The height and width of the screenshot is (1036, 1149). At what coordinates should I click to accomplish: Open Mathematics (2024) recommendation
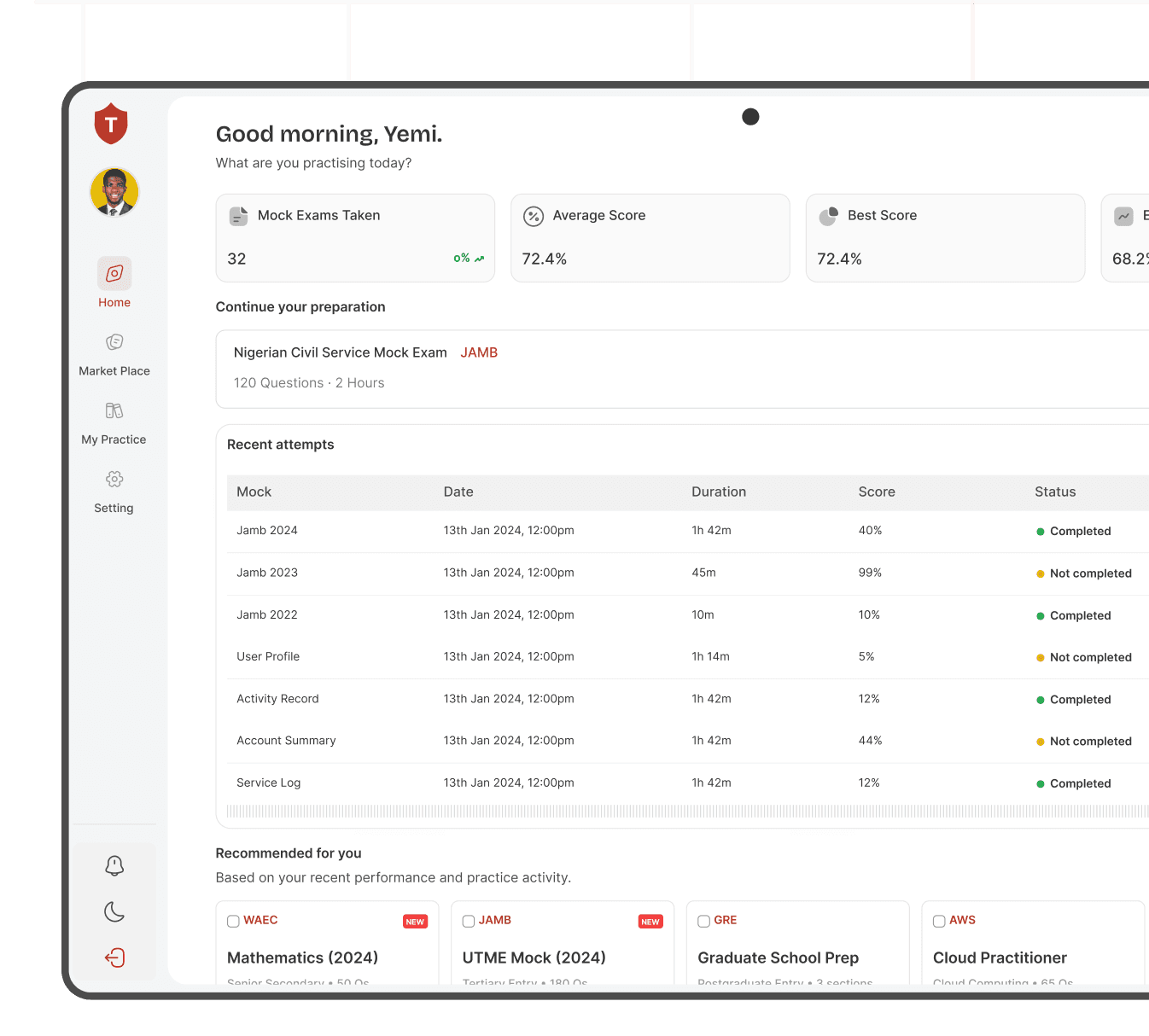point(327,942)
